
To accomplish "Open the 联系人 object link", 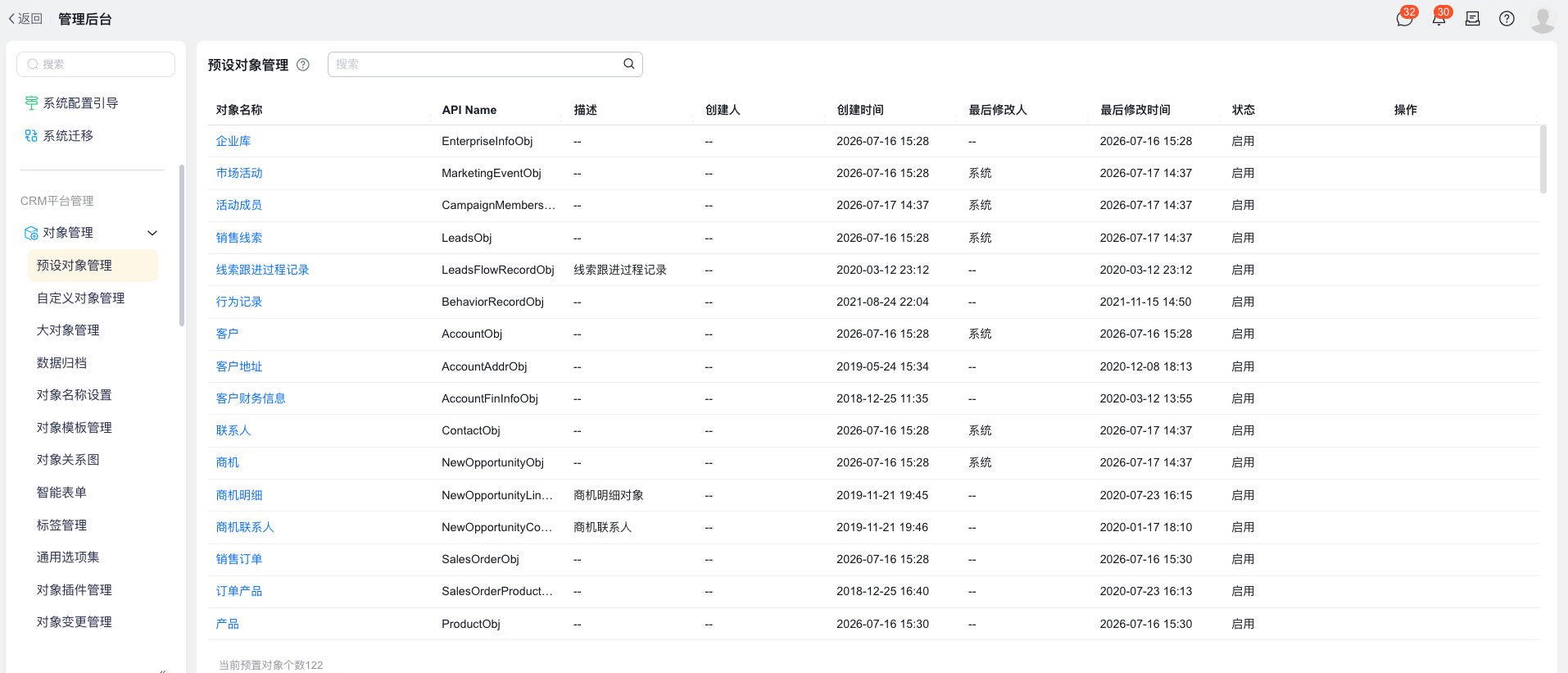I will (233, 430).
